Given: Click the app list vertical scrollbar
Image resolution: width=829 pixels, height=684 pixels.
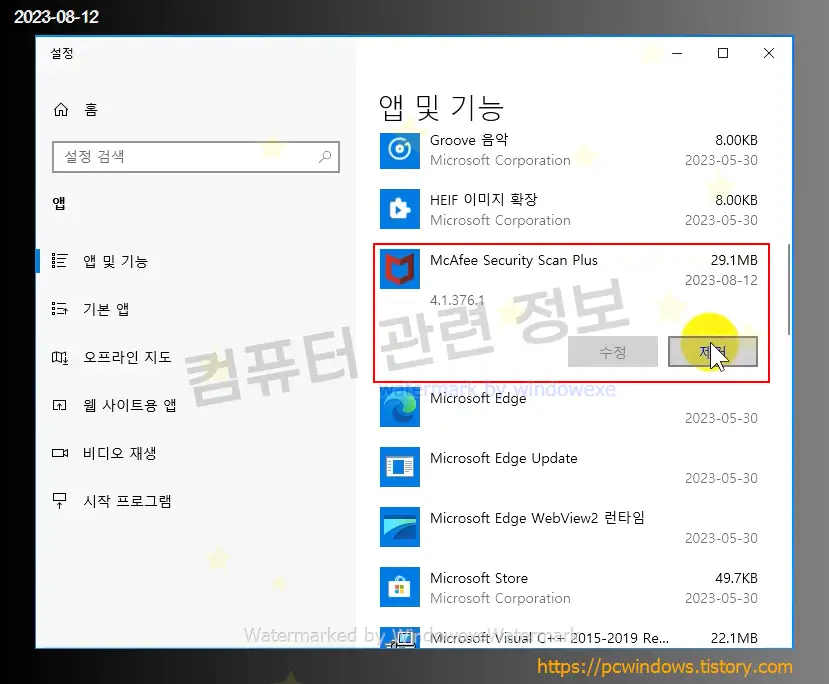Looking at the screenshot, I should pyautogui.click(x=789, y=289).
